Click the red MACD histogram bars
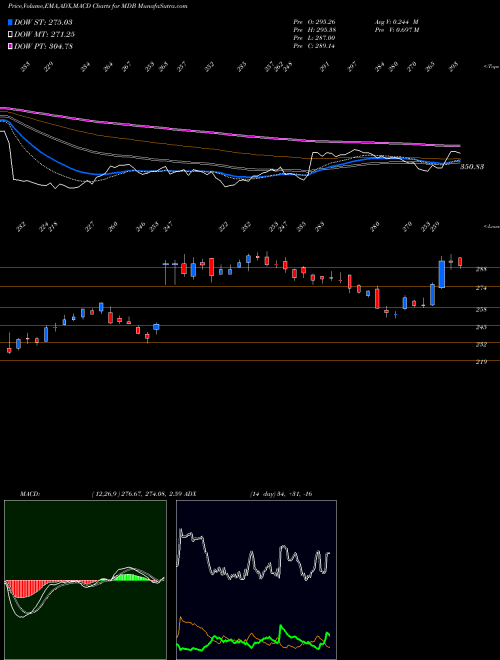This screenshot has width=500, height=660. click(x=25, y=588)
